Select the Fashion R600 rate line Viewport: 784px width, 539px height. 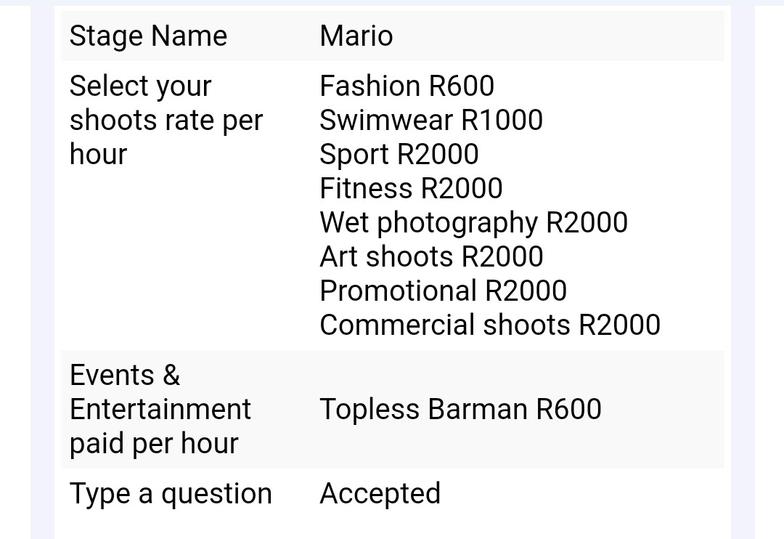[x=406, y=86]
